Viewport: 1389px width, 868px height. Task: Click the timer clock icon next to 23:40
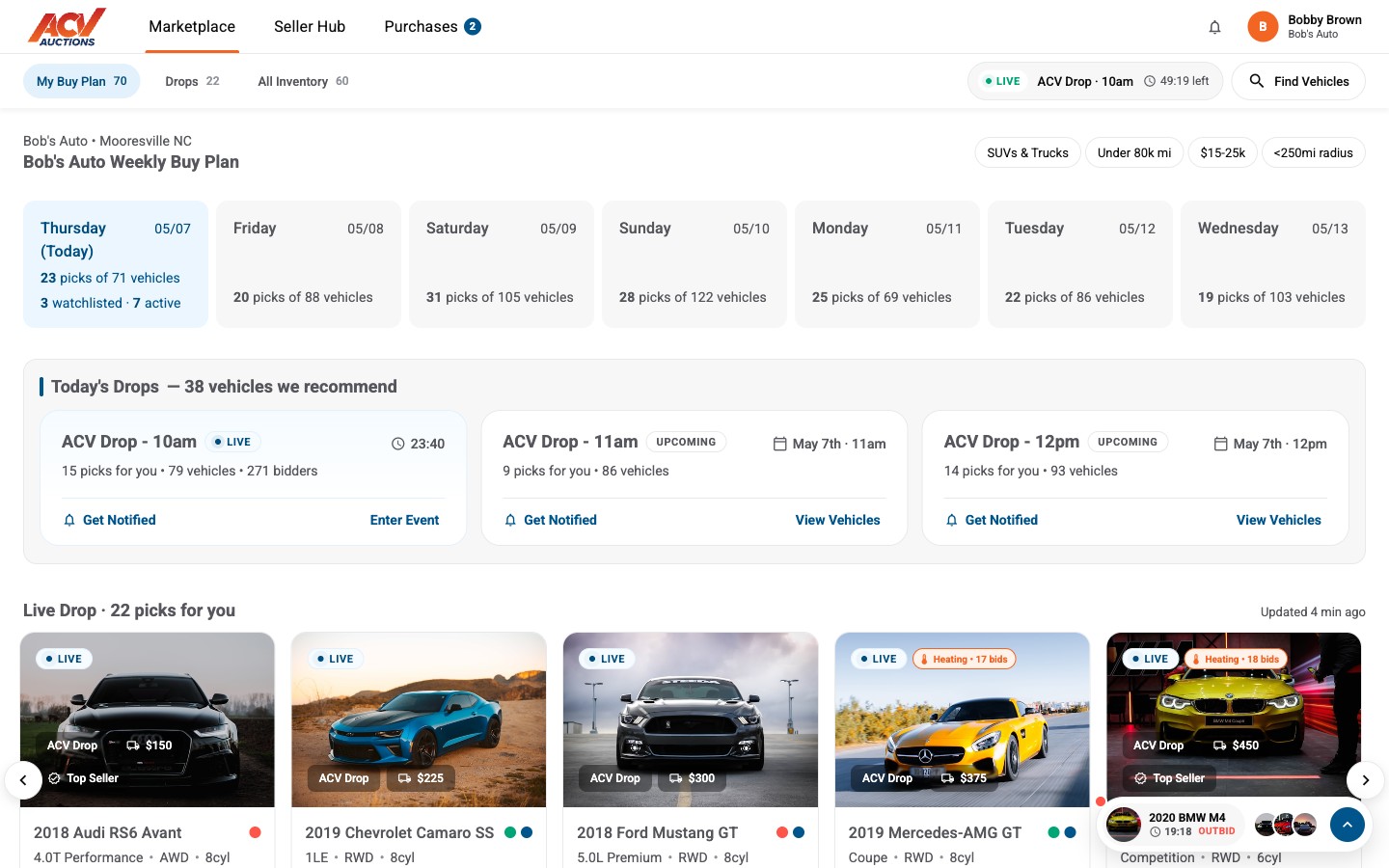click(x=397, y=444)
